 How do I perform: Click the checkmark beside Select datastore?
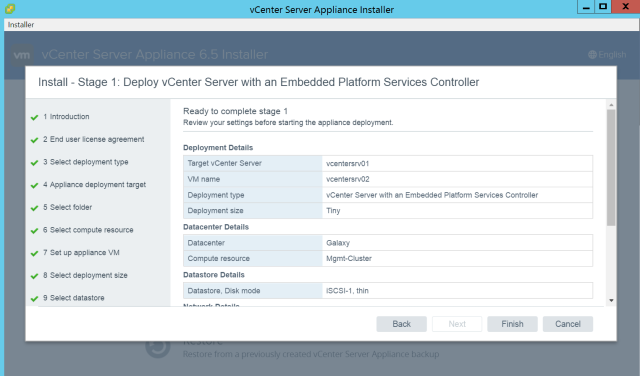[x=34, y=299]
